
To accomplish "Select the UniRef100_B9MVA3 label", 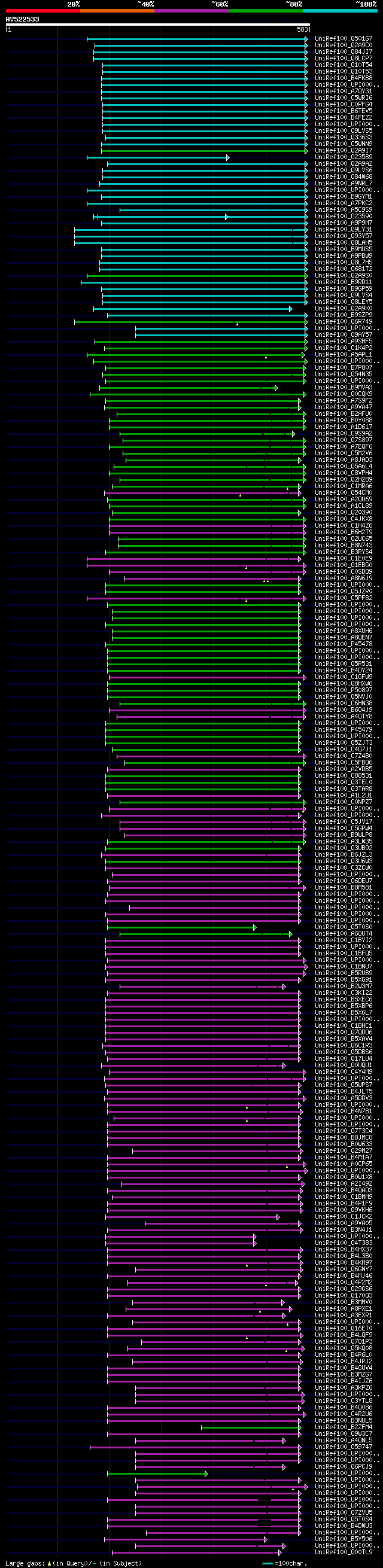I will point(344,388).
